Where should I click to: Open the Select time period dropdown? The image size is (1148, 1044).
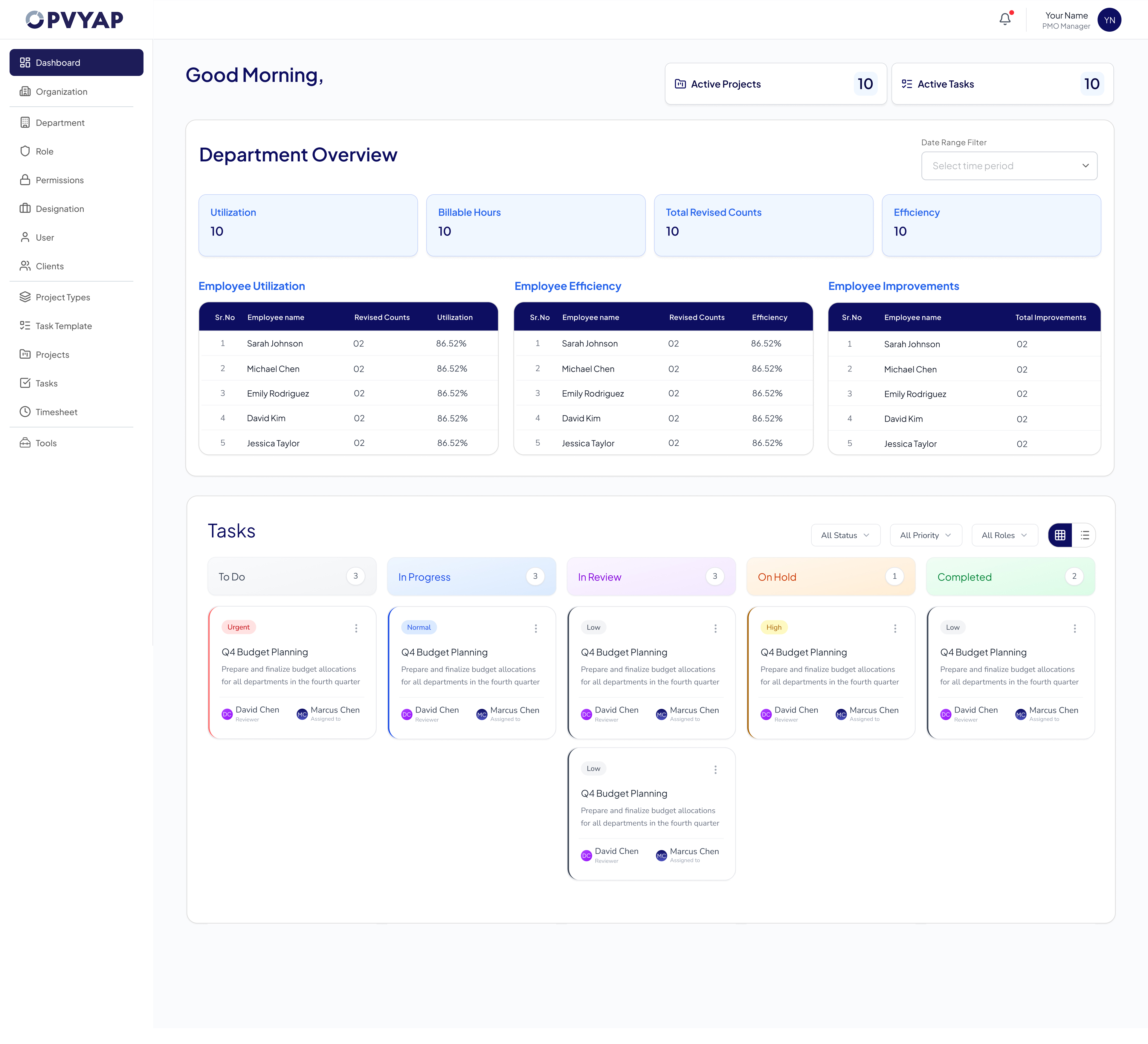point(1009,166)
